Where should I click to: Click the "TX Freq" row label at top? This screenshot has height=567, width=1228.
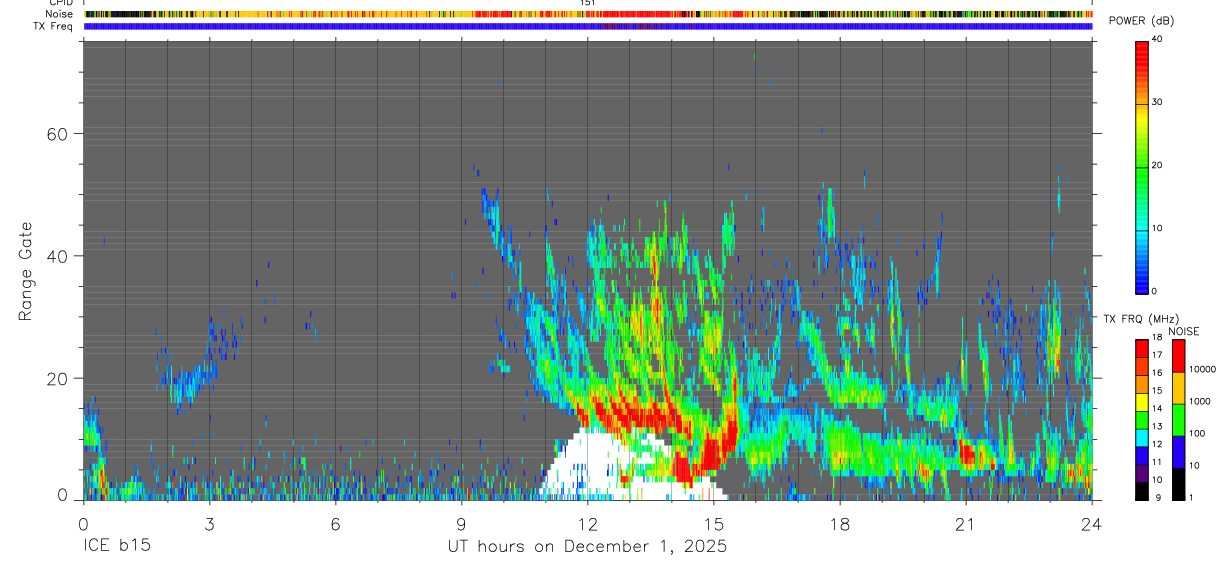tap(54, 26)
